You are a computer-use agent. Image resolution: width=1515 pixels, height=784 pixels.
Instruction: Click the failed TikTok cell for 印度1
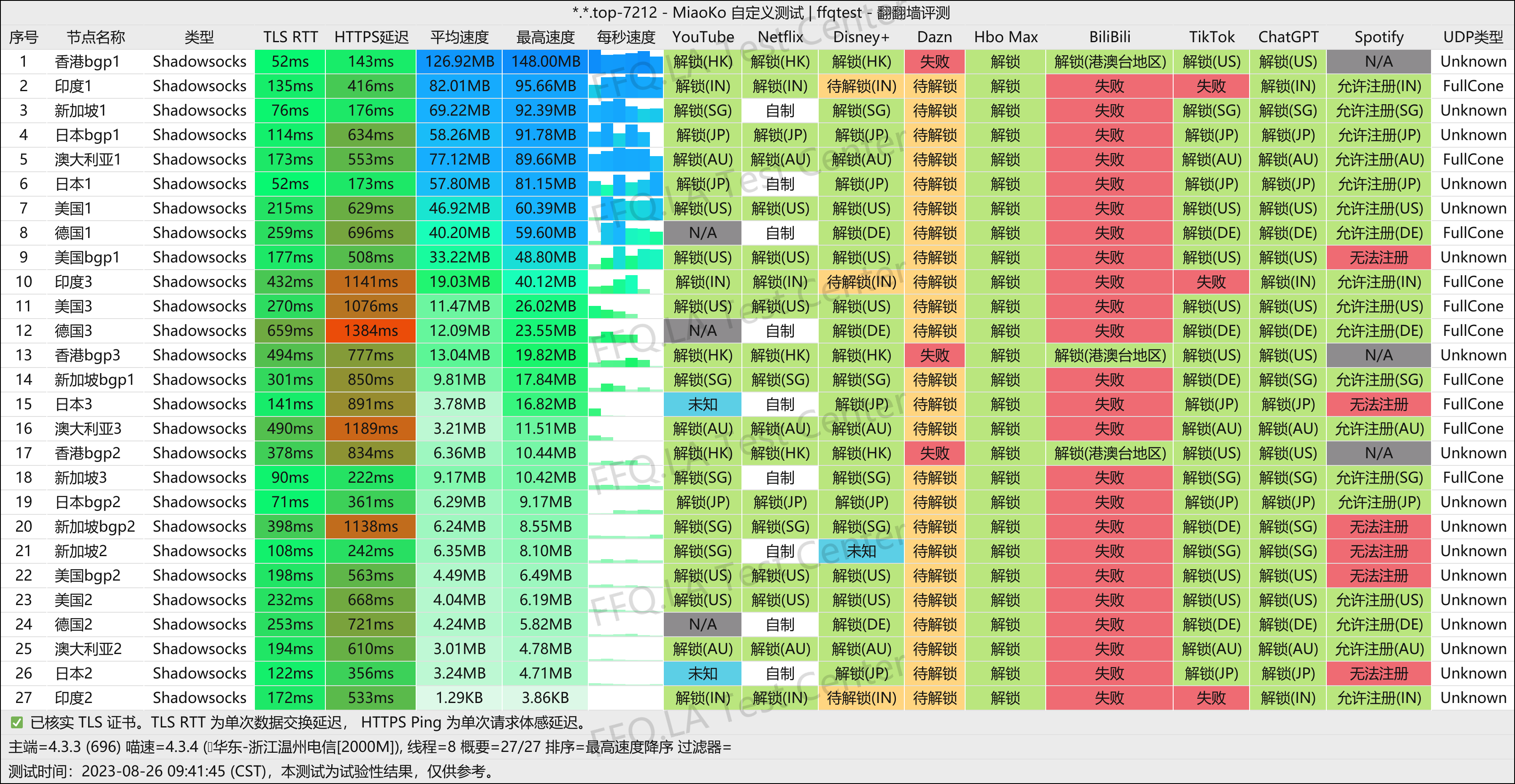[1211, 86]
